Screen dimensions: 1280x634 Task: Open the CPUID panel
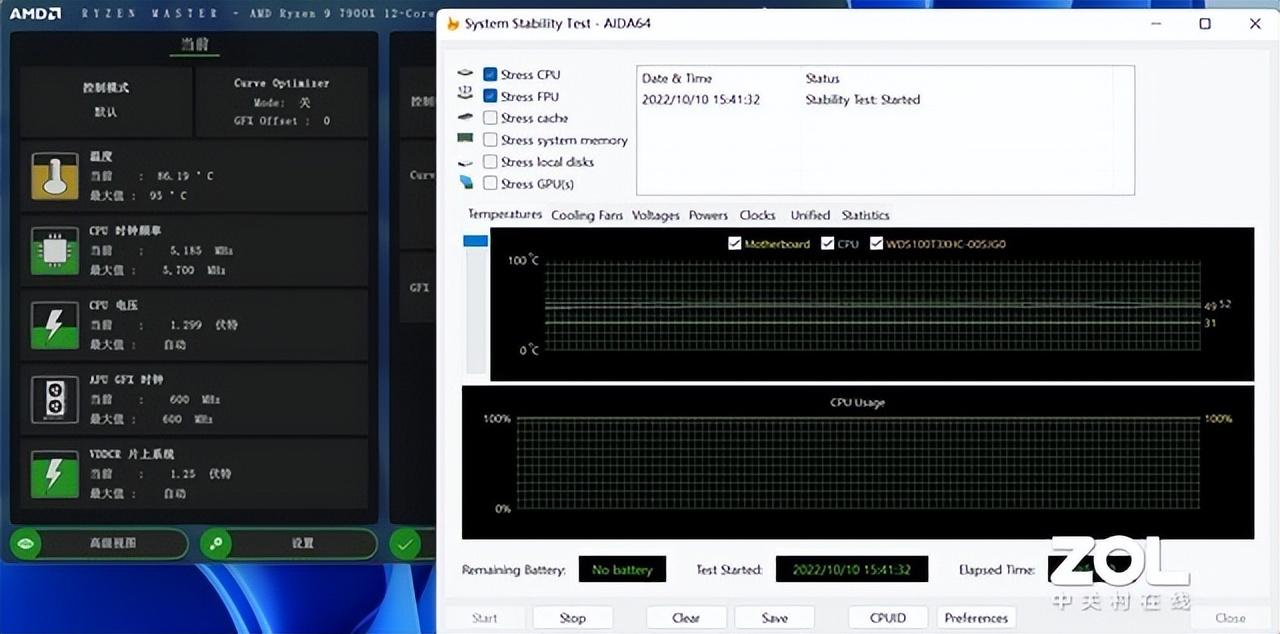tap(888, 618)
